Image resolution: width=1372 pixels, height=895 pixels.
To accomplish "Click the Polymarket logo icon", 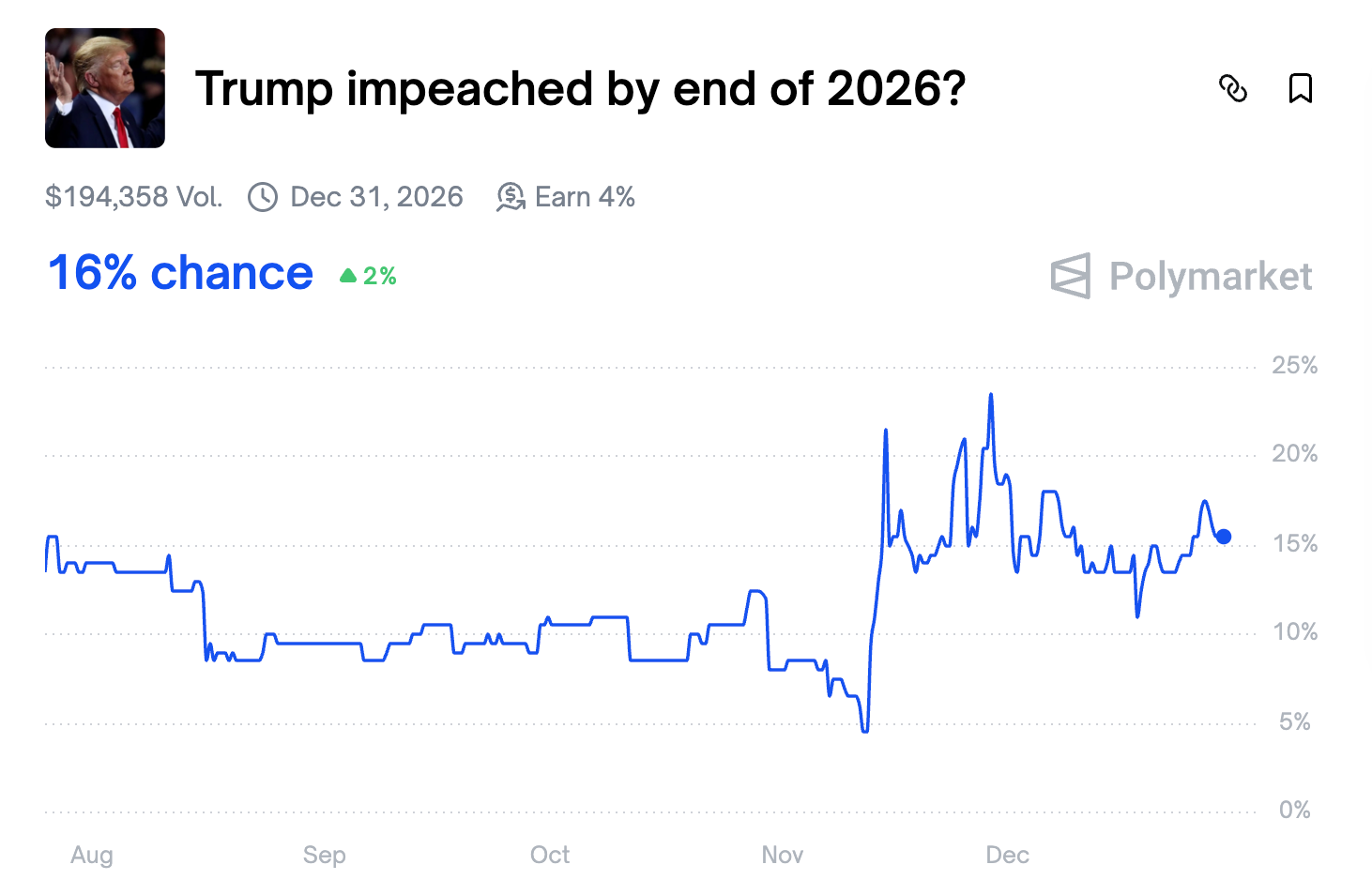I will click(x=1071, y=276).
